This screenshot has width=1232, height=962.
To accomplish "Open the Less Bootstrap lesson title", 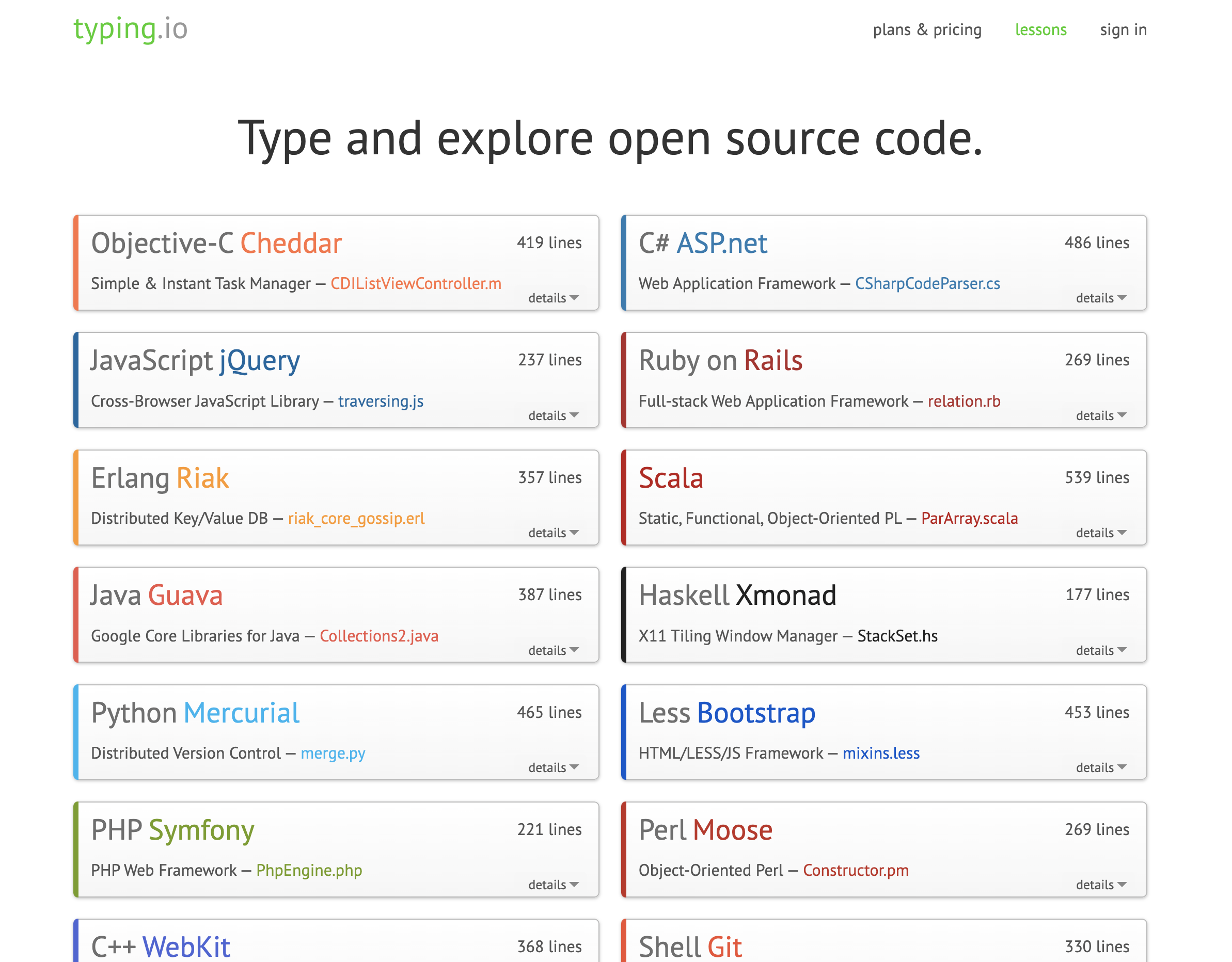I will click(727, 713).
